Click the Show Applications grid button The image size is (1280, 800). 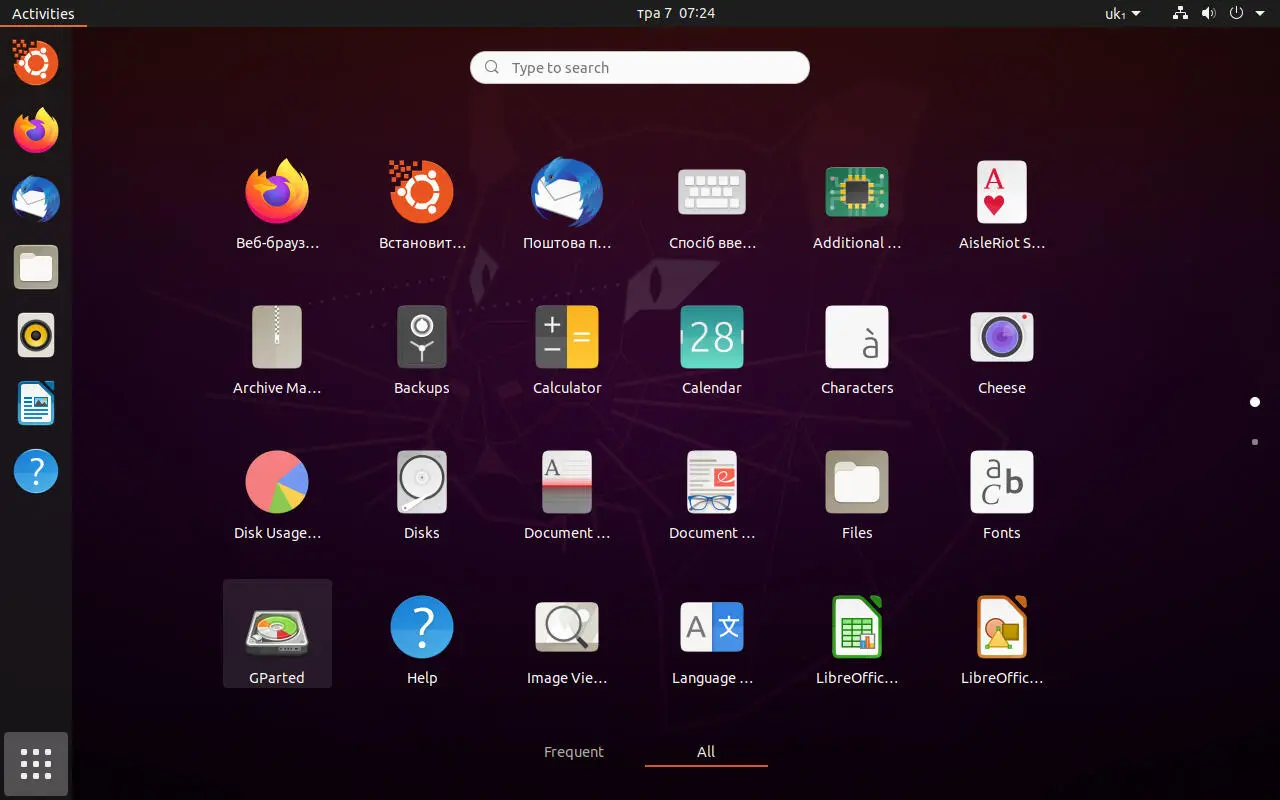click(x=36, y=764)
